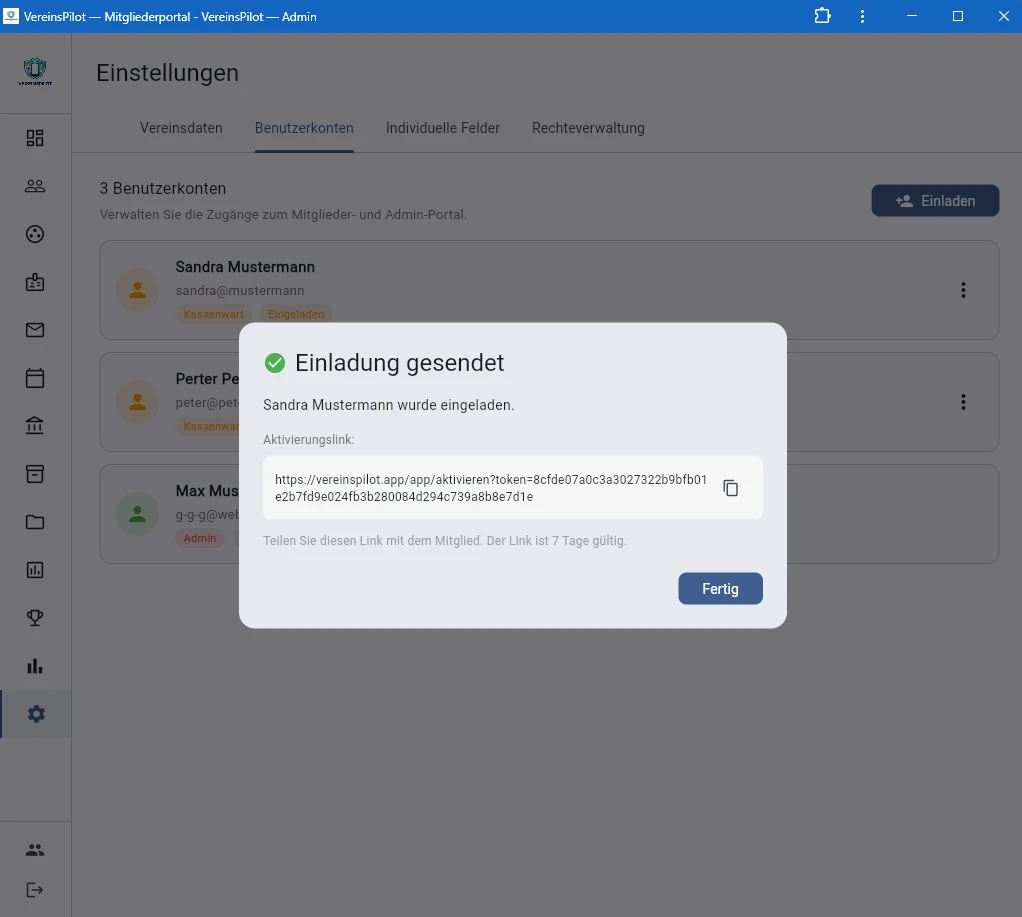This screenshot has width=1022, height=917.
Task: Switch to the Vereinsdaten tab
Action: click(x=181, y=128)
